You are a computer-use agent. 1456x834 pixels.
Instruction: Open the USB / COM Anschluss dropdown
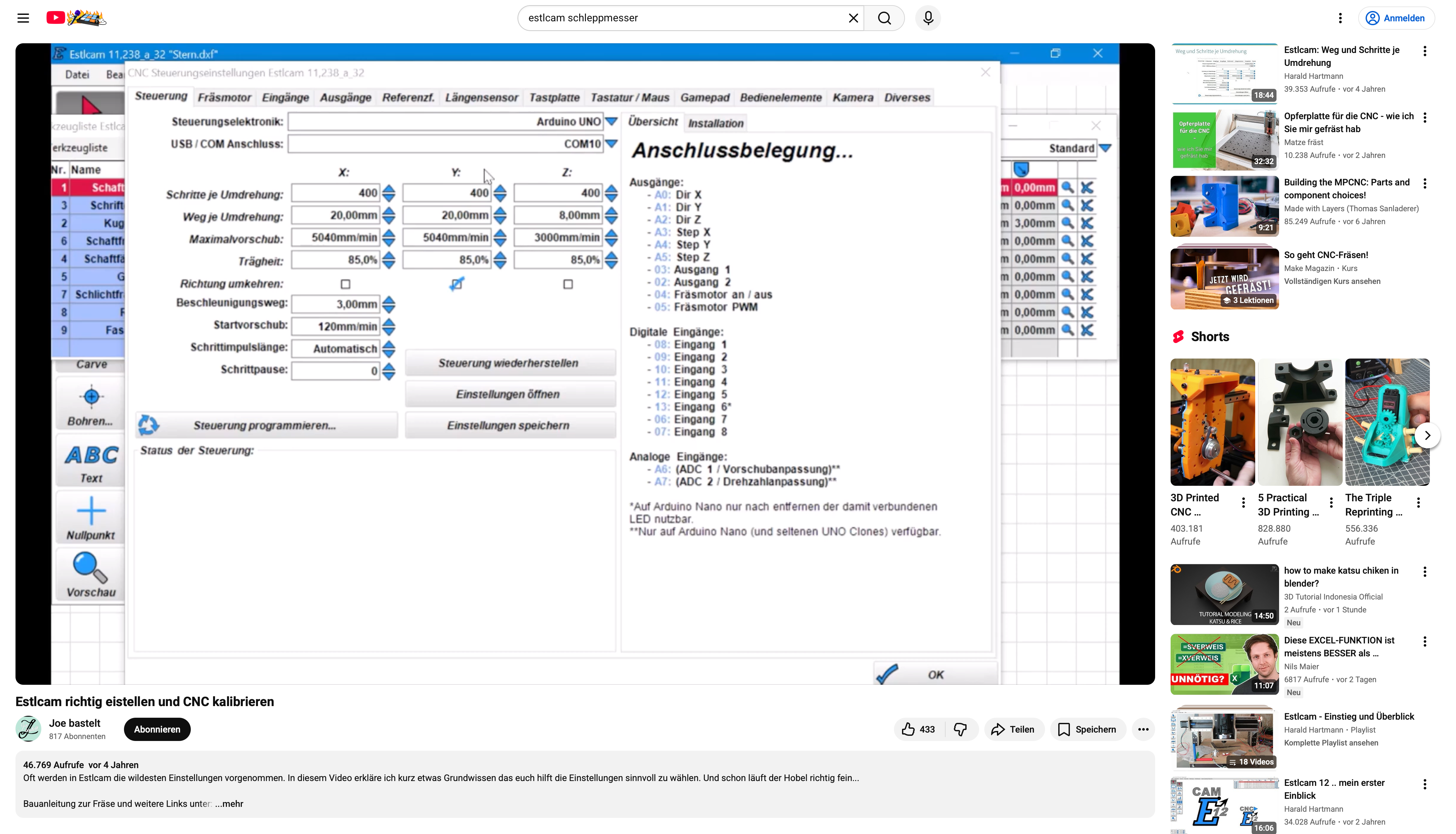[x=611, y=144]
